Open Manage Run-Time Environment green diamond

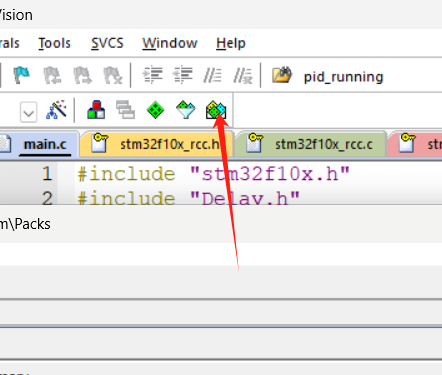coord(155,110)
